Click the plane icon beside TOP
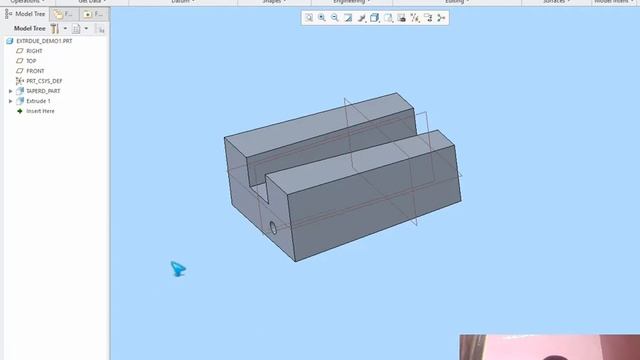The height and width of the screenshot is (360, 640). click(20, 61)
